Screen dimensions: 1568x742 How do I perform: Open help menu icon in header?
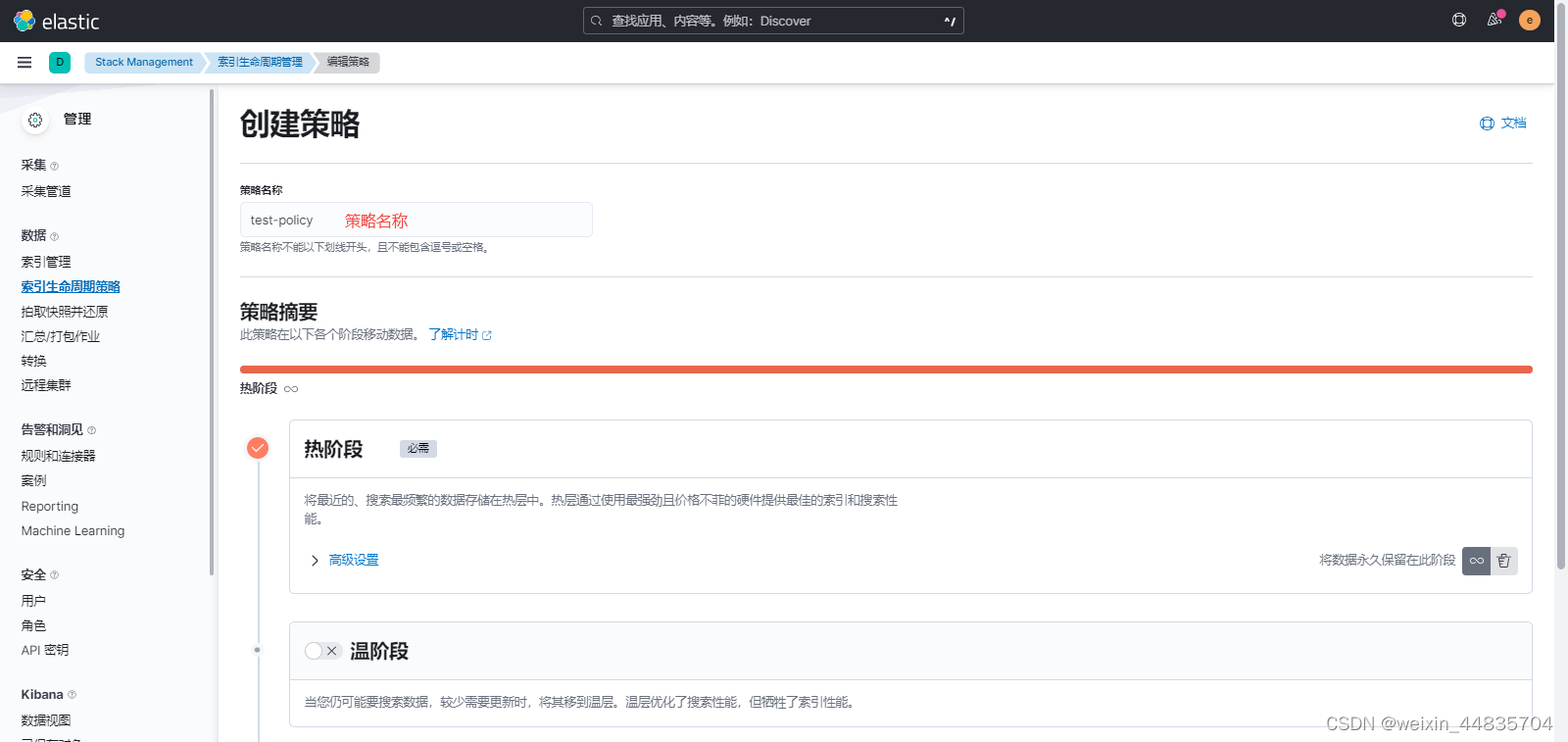(1459, 20)
